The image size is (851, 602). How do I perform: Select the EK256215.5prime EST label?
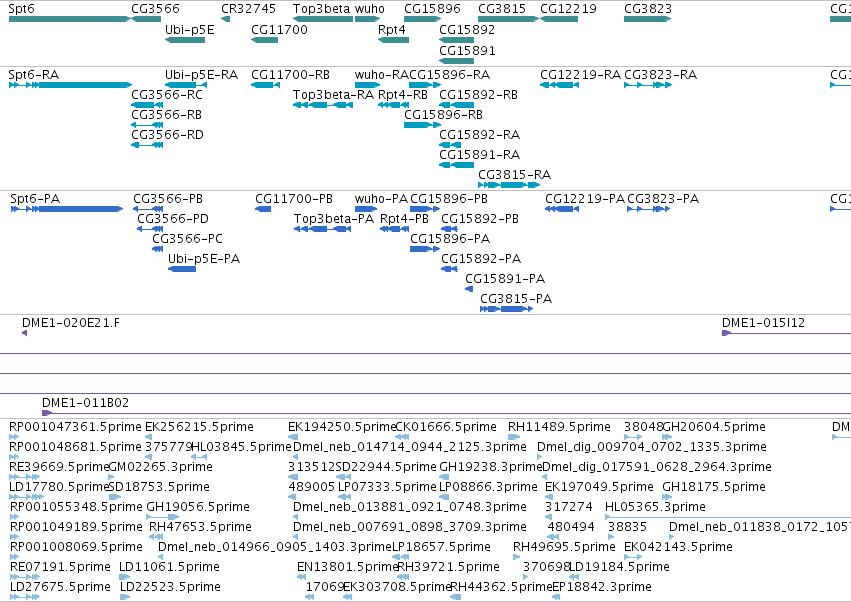[199, 427]
